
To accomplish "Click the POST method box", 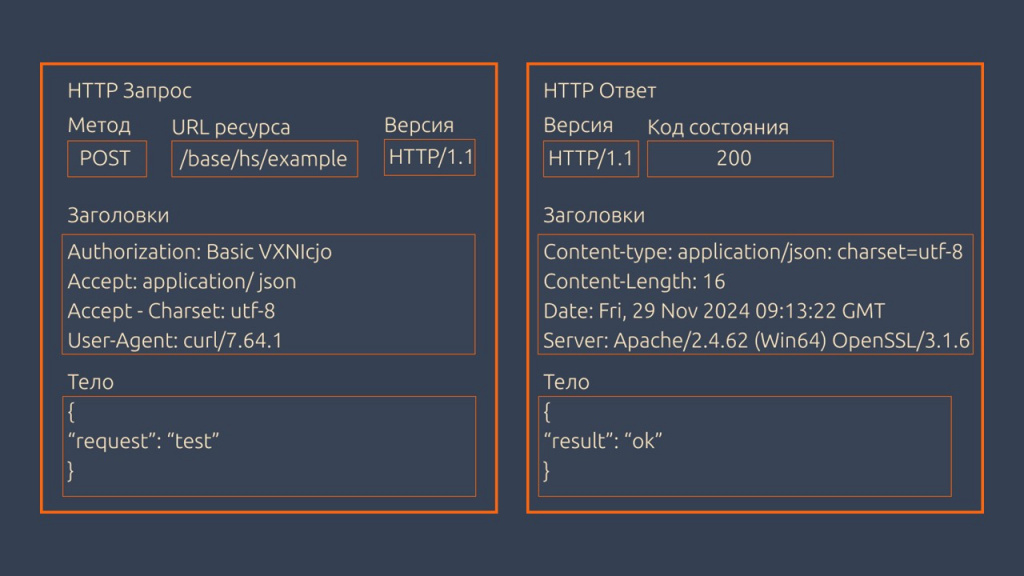I will [106, 158].
